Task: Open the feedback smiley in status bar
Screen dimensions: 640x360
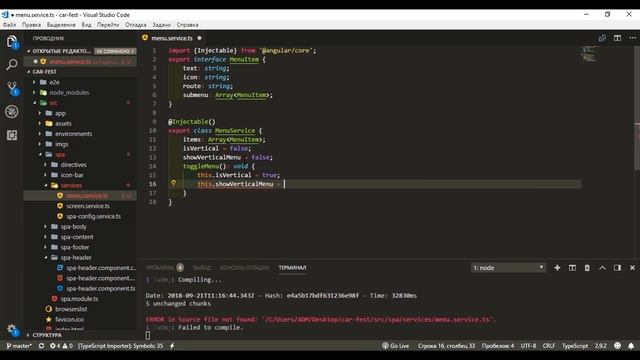Action: (617, 346)
